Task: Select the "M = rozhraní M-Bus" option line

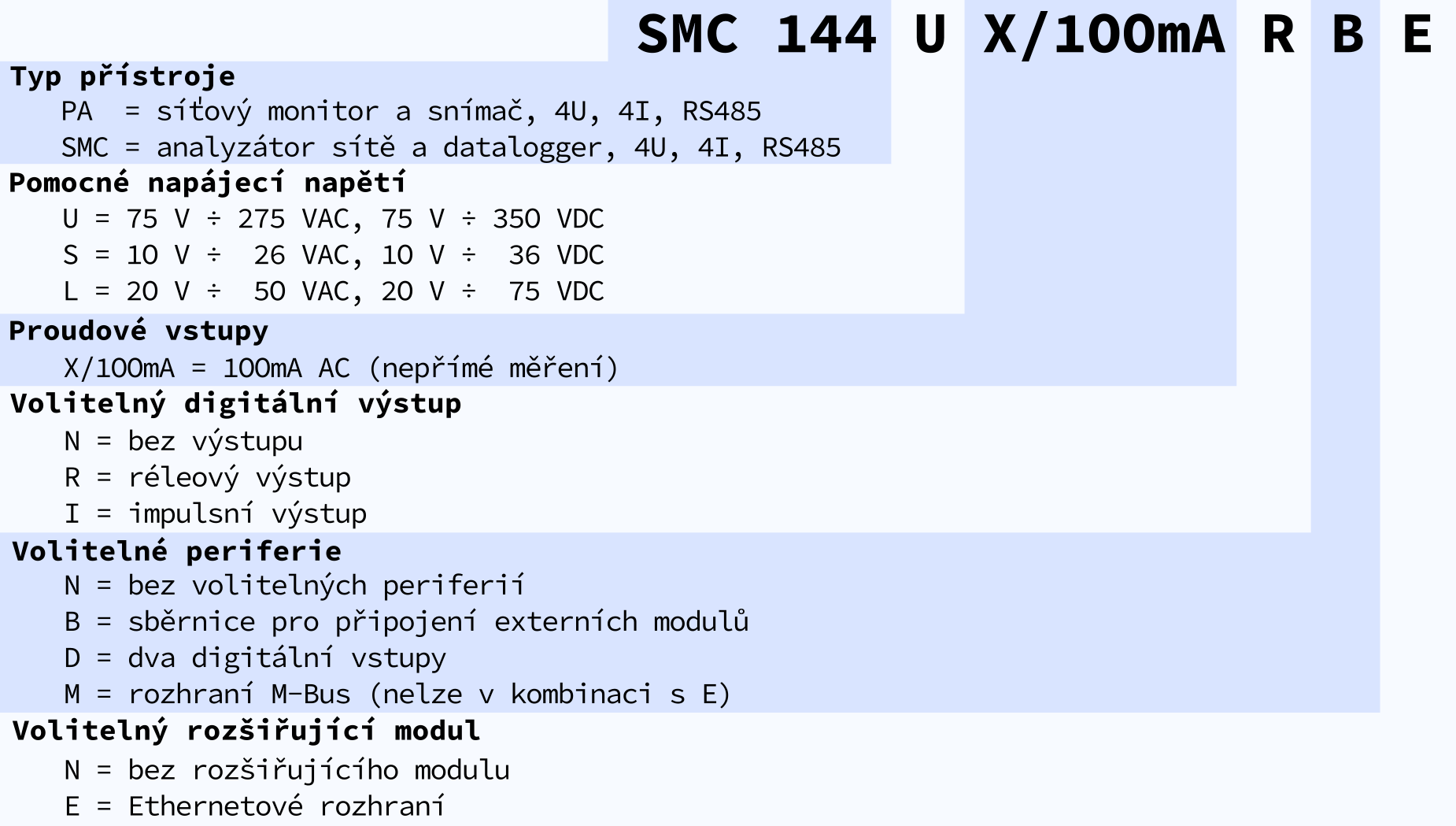Action: [397, 695]
